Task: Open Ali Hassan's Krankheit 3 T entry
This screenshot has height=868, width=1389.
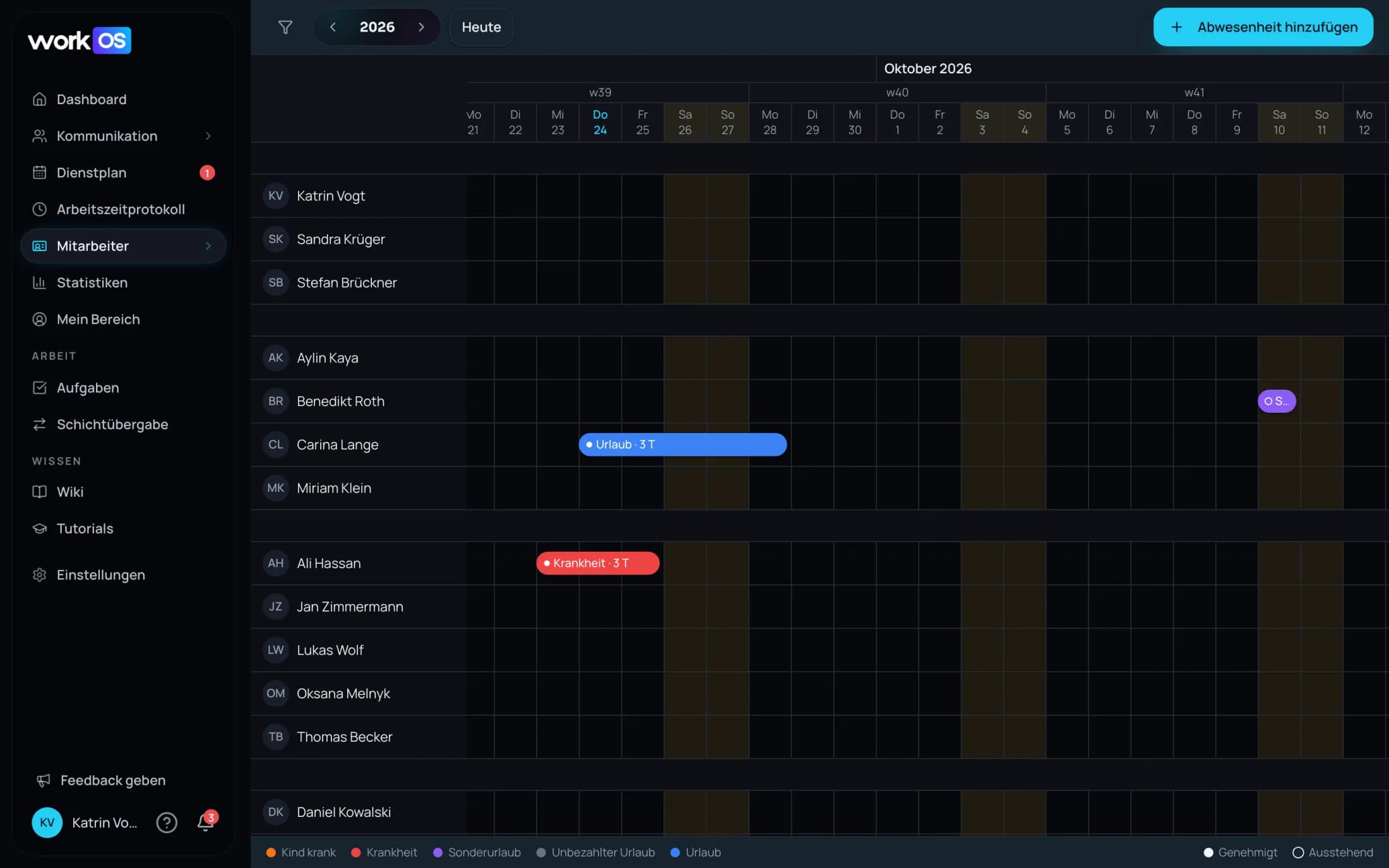Action: (x=598, y=563)
